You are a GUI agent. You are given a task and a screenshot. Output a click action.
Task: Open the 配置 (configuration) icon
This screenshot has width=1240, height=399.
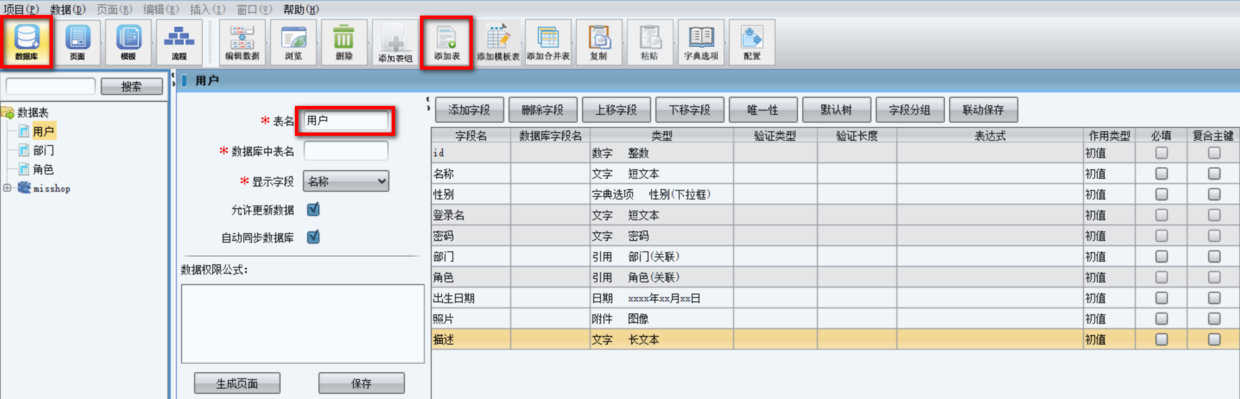pyautogui.click(x=752, y=42)
